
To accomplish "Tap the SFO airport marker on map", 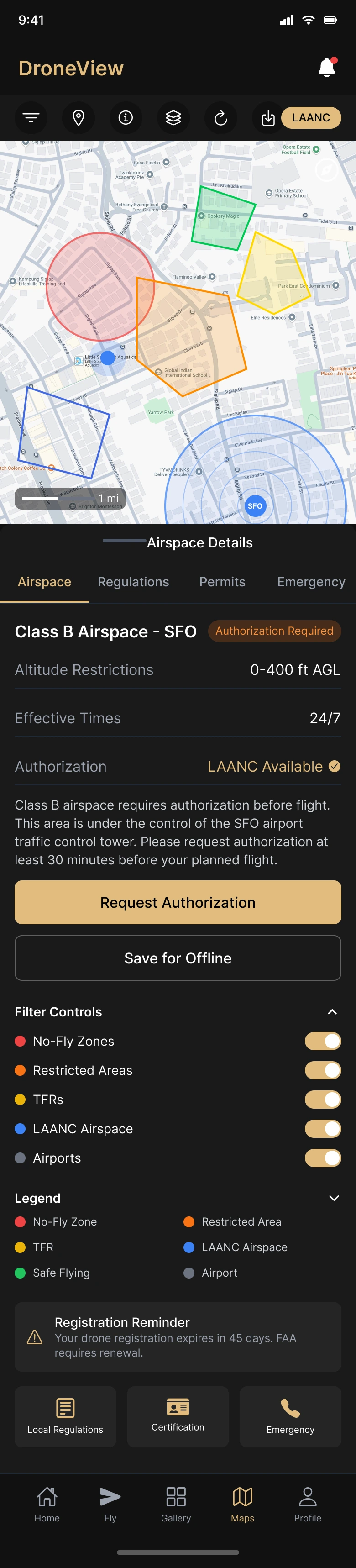I will click(x=255, y=506).
